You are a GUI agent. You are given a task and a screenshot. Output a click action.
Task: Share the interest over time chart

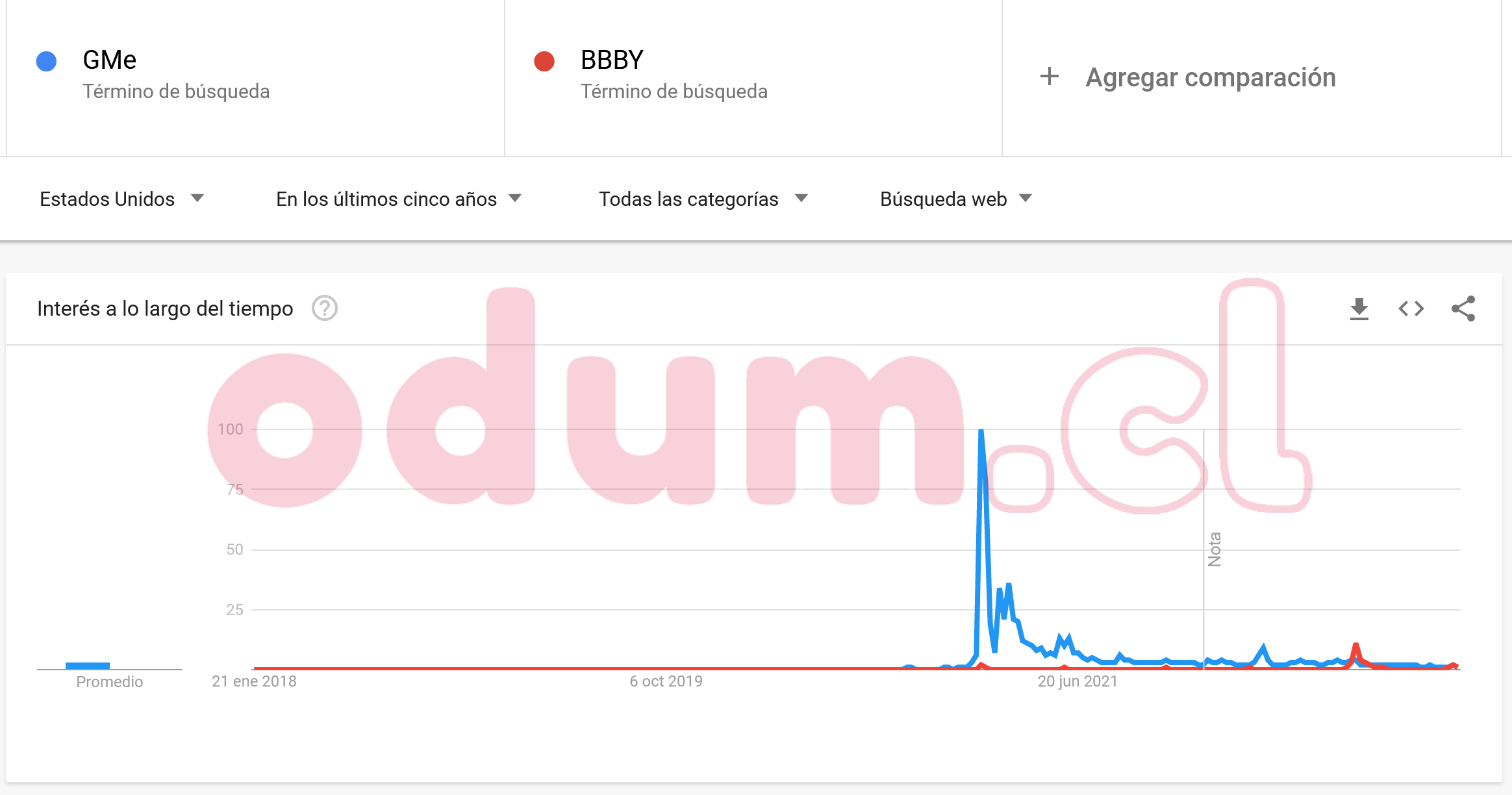pyautogui.click(x=1463, y=309)
